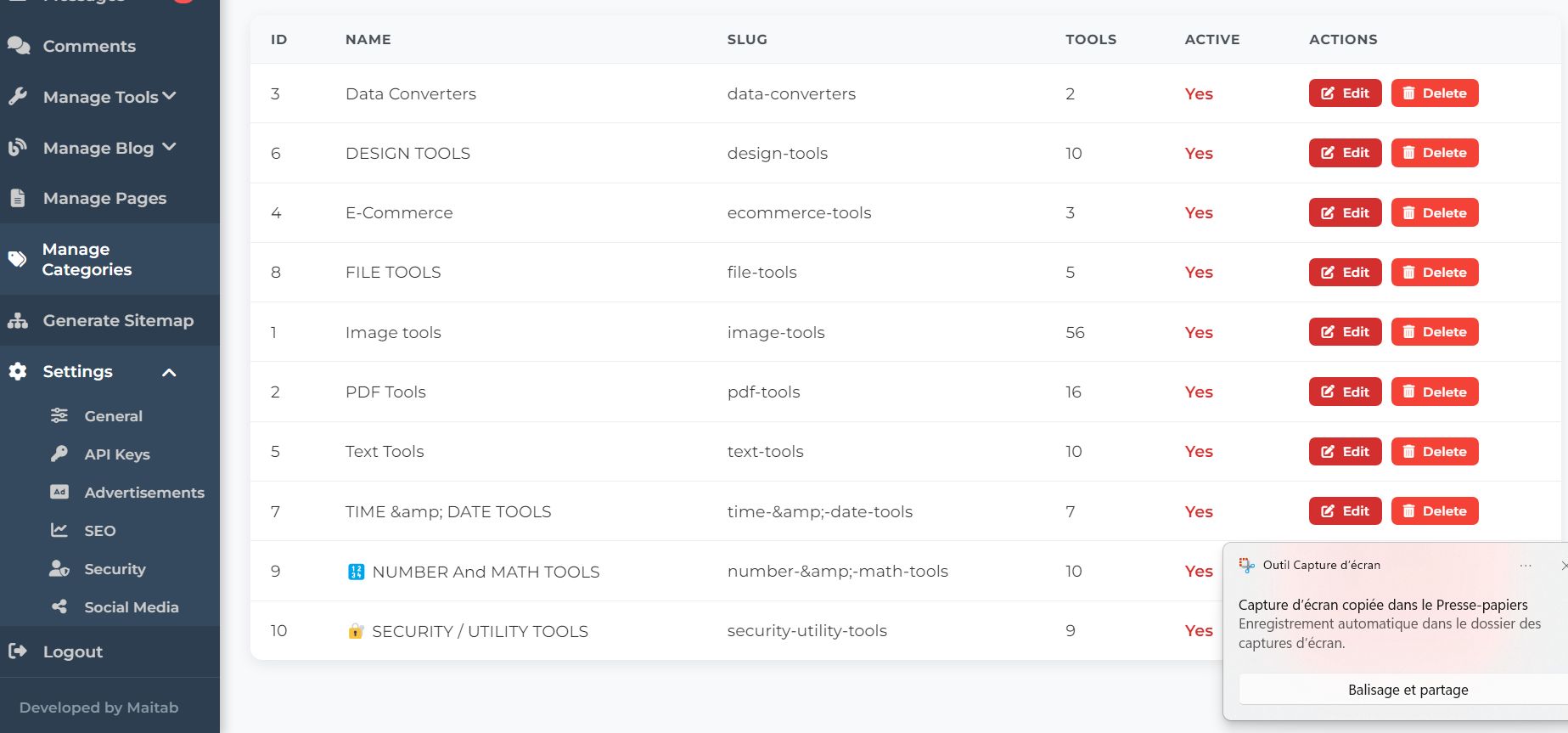Click the Snipping Tool notification app icon

pyautogui.click(x=1246, y=565)
